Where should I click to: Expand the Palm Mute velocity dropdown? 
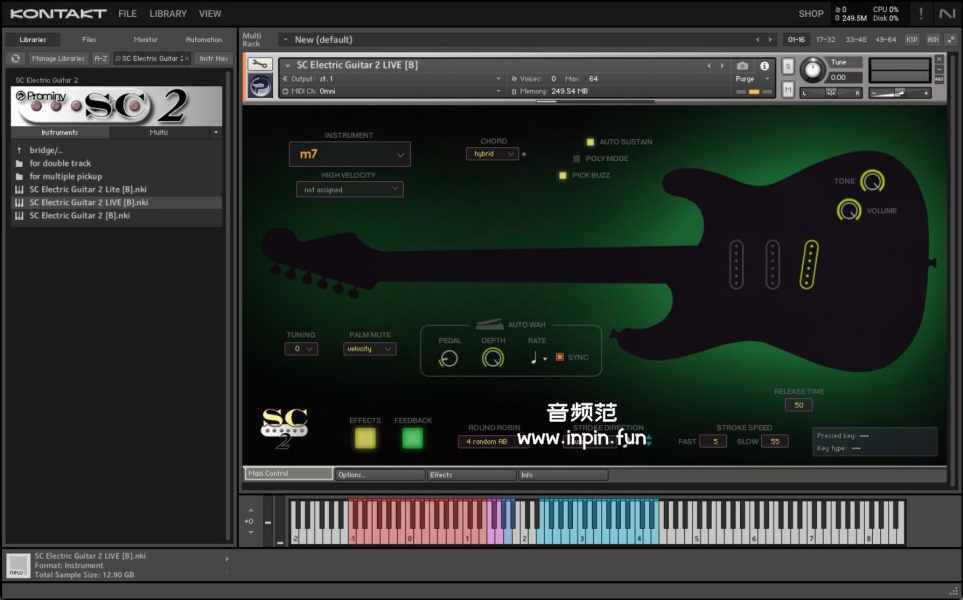[369, 349]
